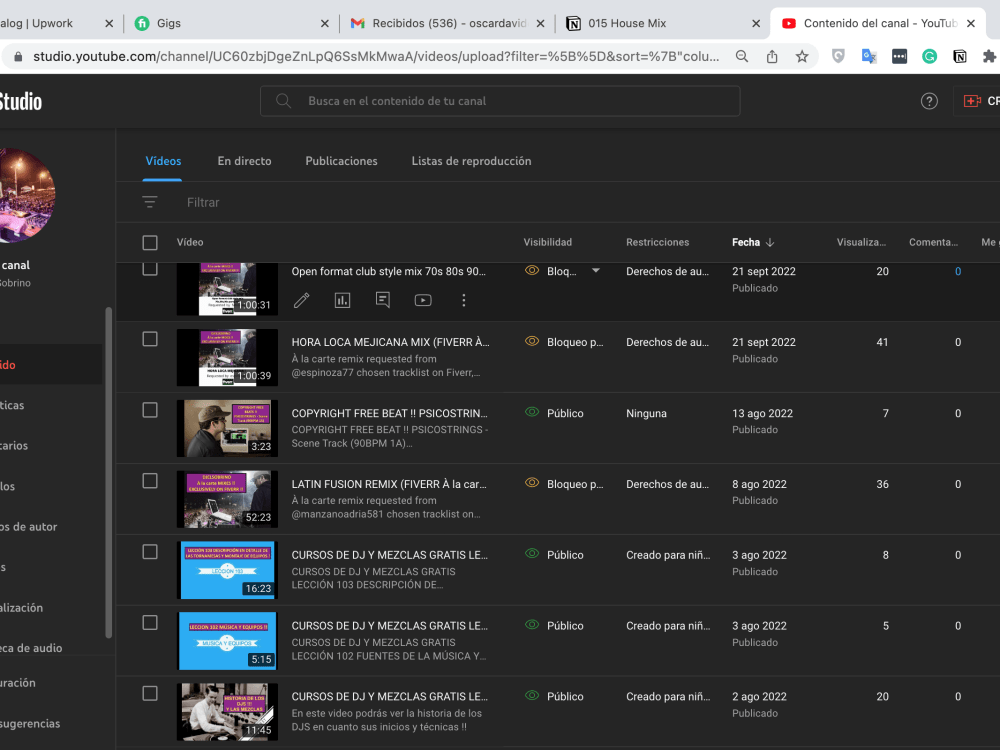This screenshot has width=1000, height=750.
Task: Check the Open format club style mix checkbox
Action: click(x=150, y=268)
